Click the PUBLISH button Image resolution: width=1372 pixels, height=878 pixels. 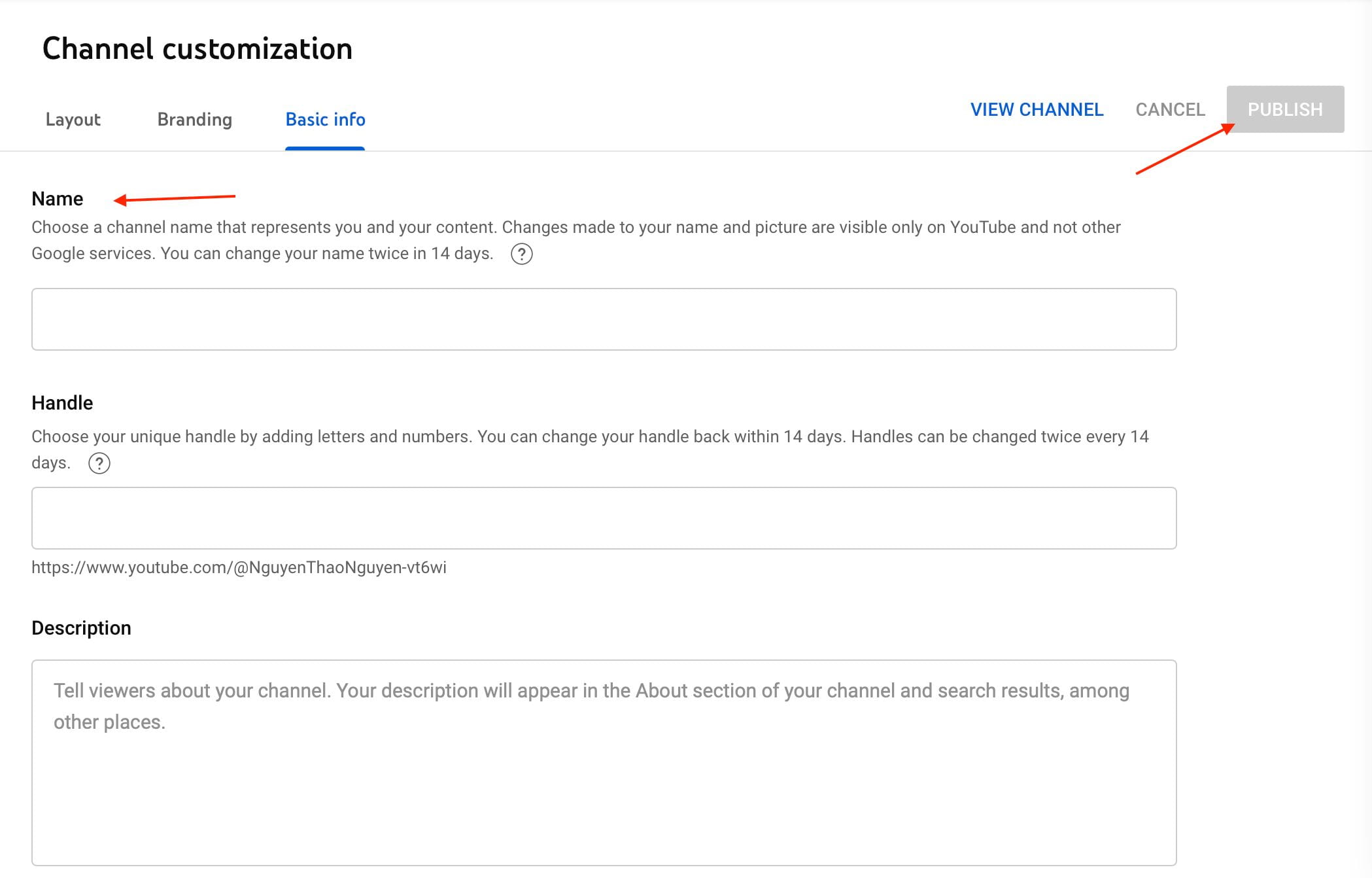(1284, 109)
